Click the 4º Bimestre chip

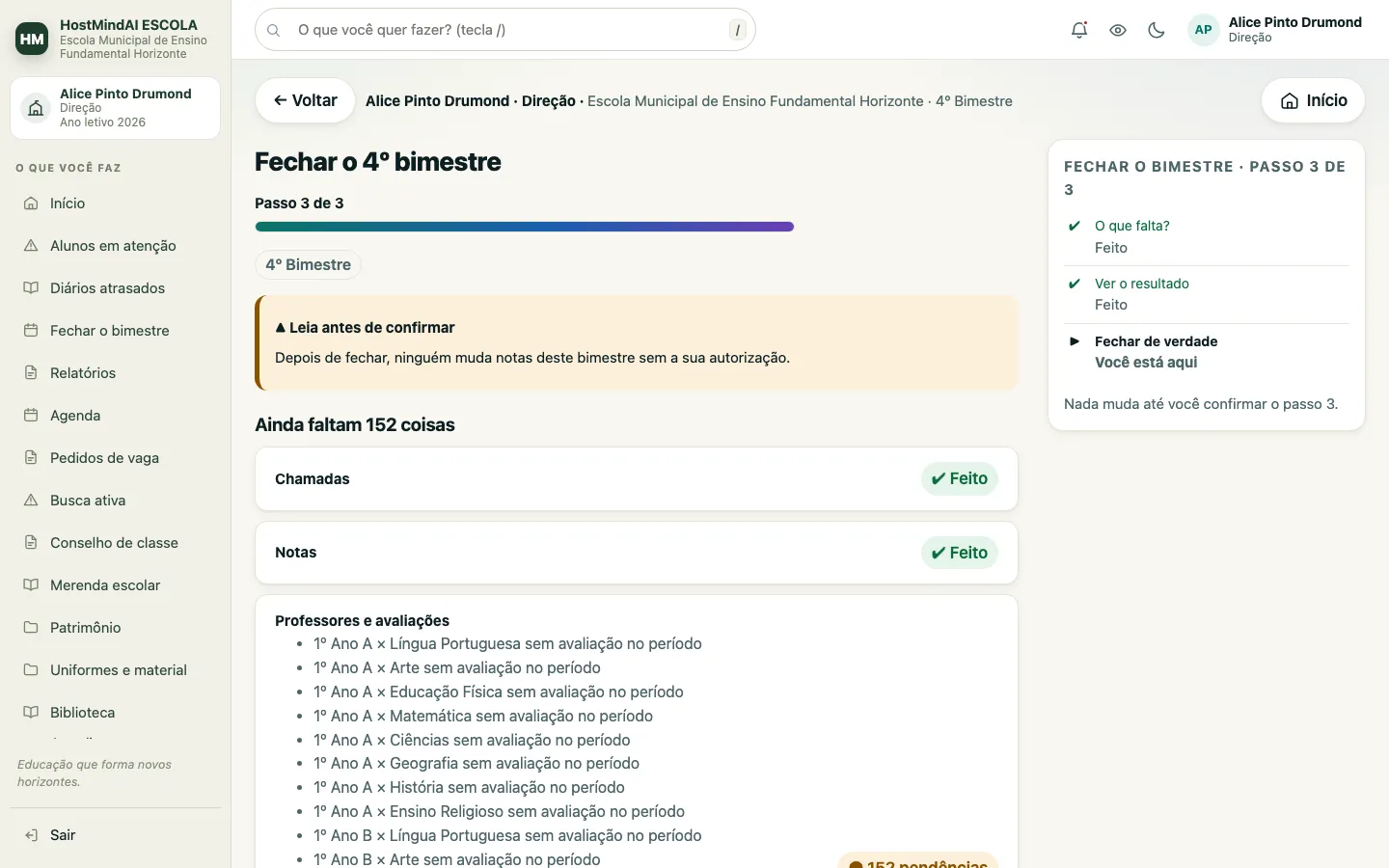coord(309,265)
